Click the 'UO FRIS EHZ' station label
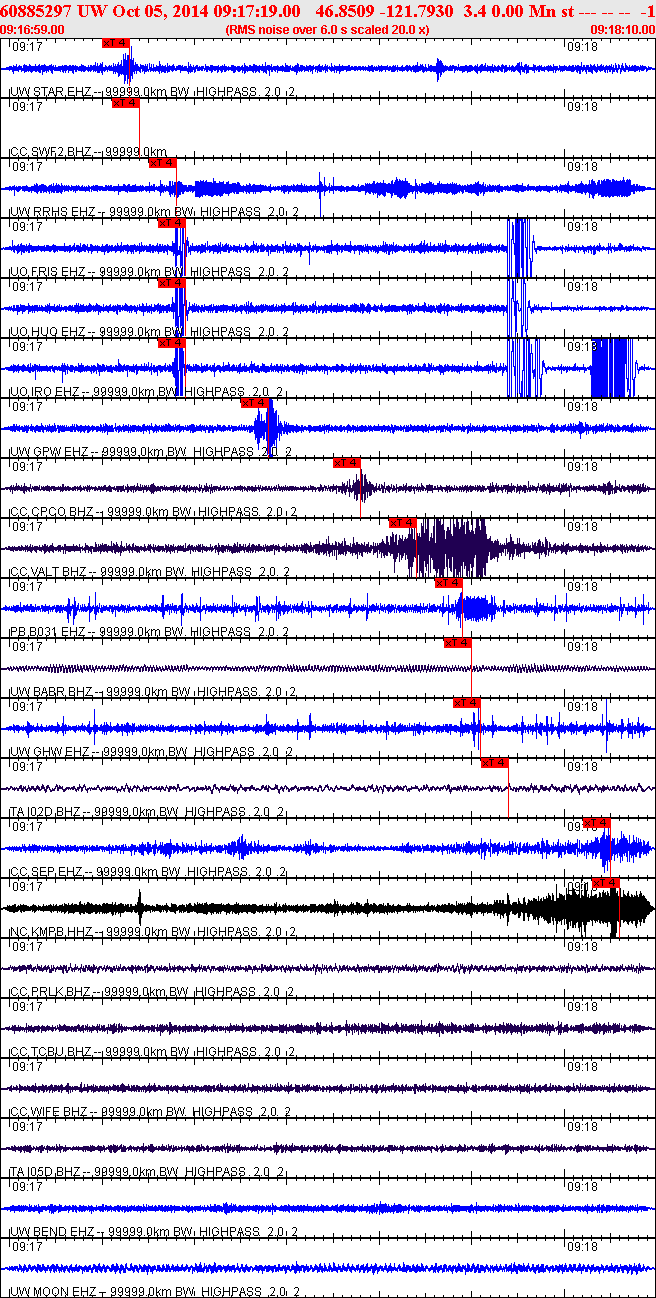 coord(51,272)
